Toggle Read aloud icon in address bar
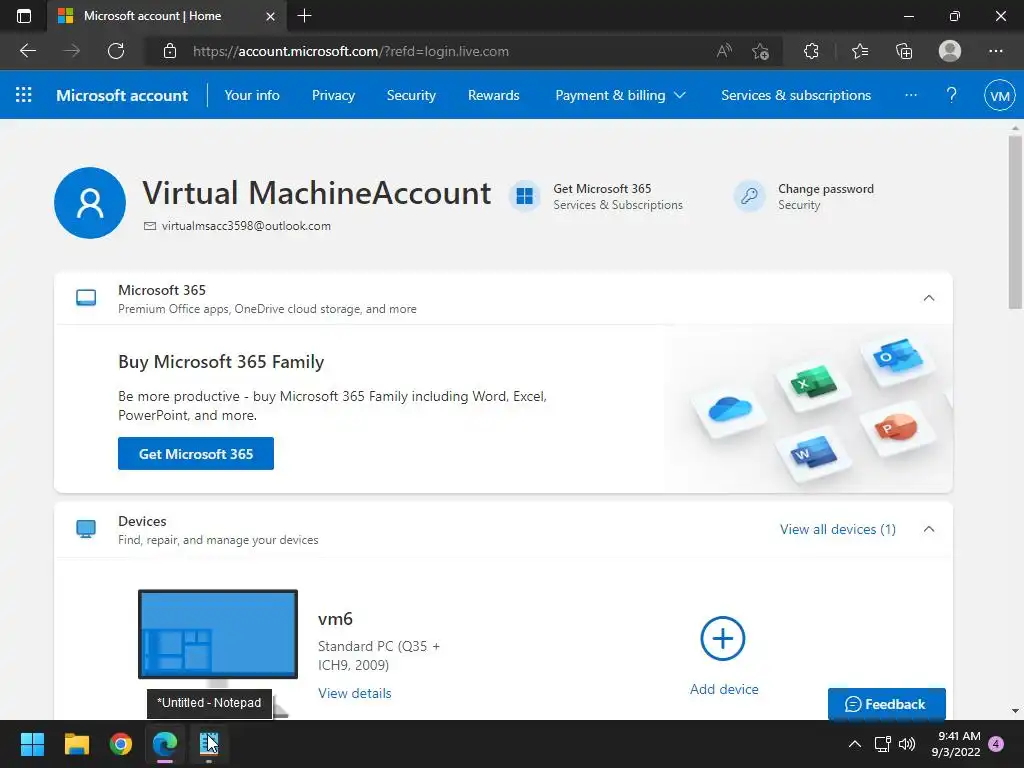This screenshot has height=768, width=1024. (x=724, y=51)
